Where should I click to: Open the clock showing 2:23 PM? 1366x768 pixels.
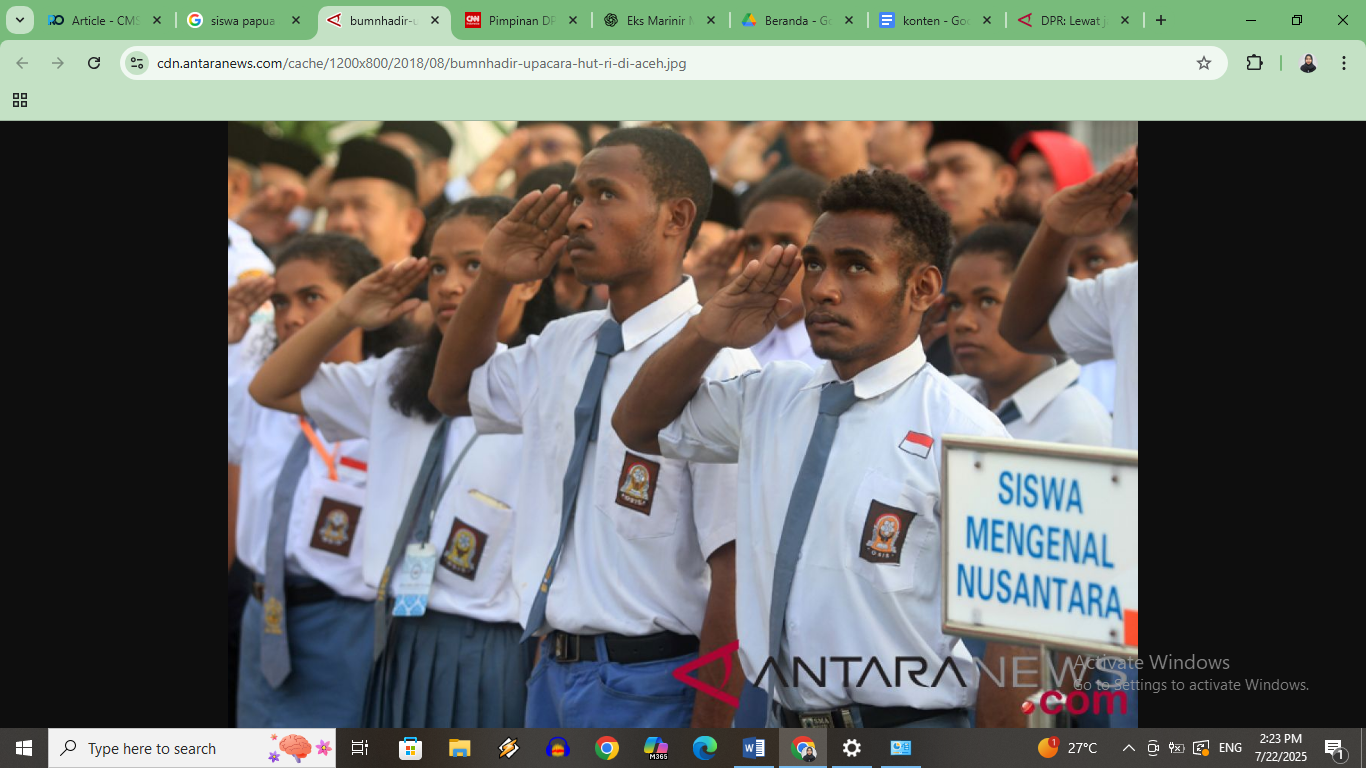(x=1281, y=748)
